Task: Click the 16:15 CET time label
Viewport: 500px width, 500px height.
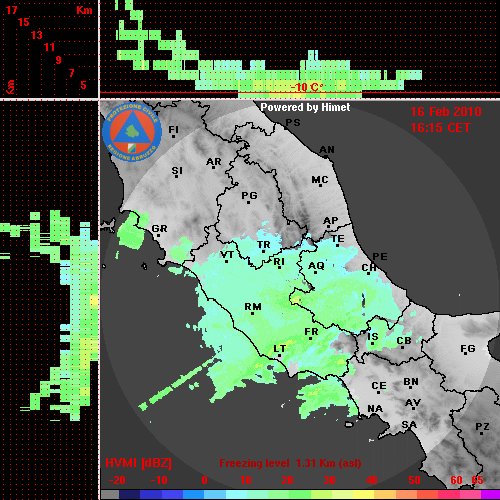Action: pyautogui.click(x=440, y=128)
